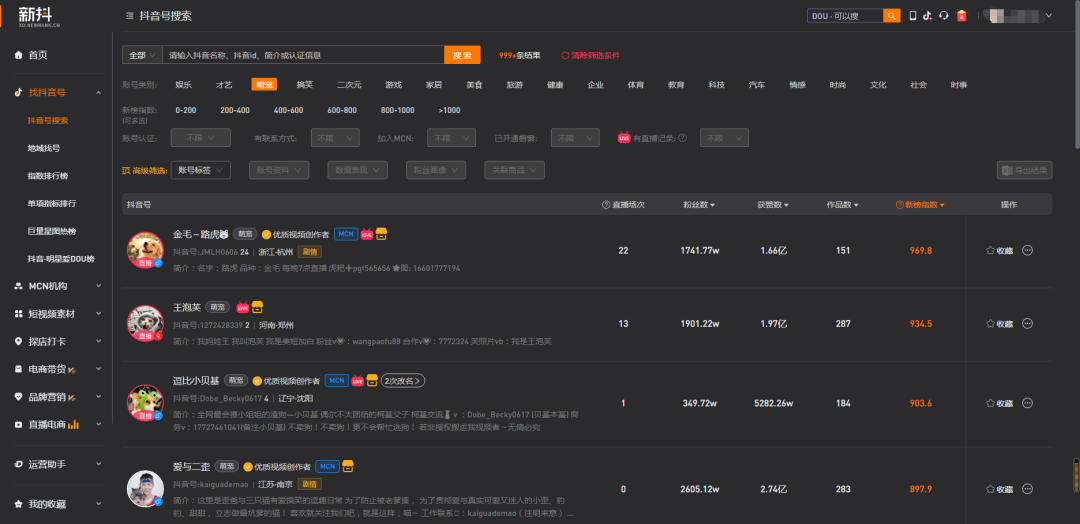Open more options for 逗比小贝基 row
Image resolution: width=1080 pixels, height=524 pixels.
pos(1027,404)
